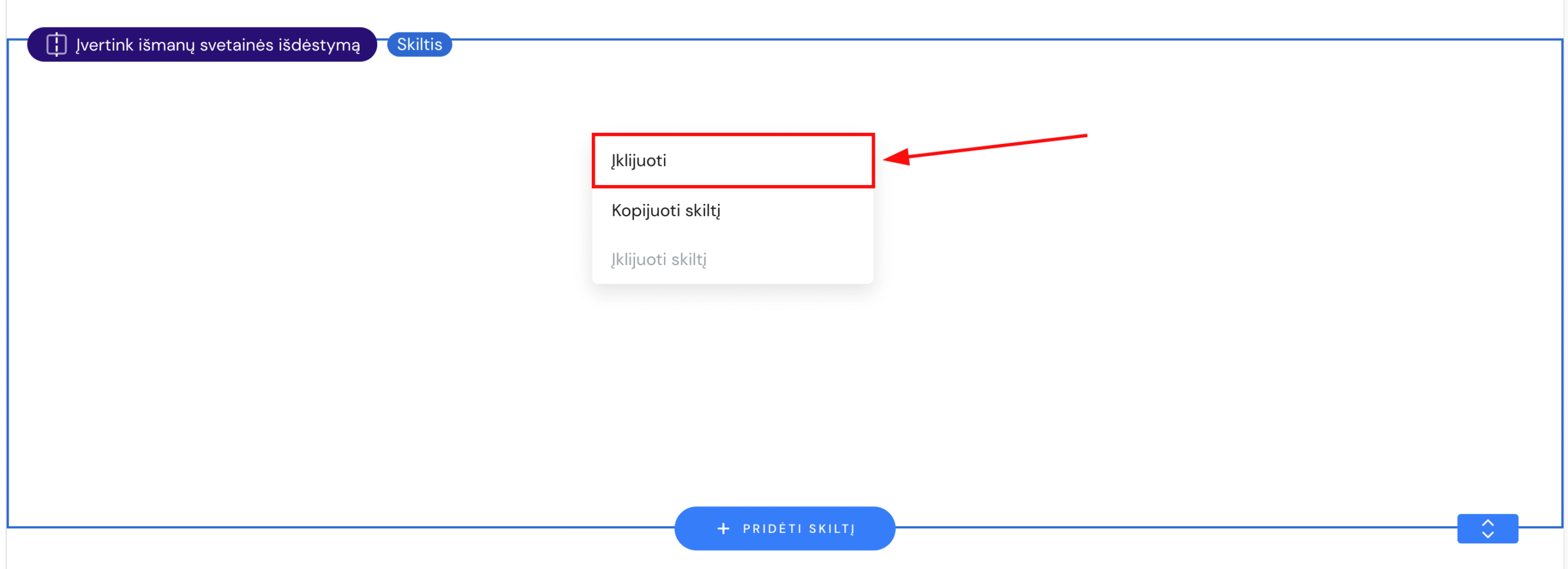Viewport: 1568px width, 569px height.
Task: Choose "Kopijuoti skiltį" from the context menu
Action: [666, 211]
